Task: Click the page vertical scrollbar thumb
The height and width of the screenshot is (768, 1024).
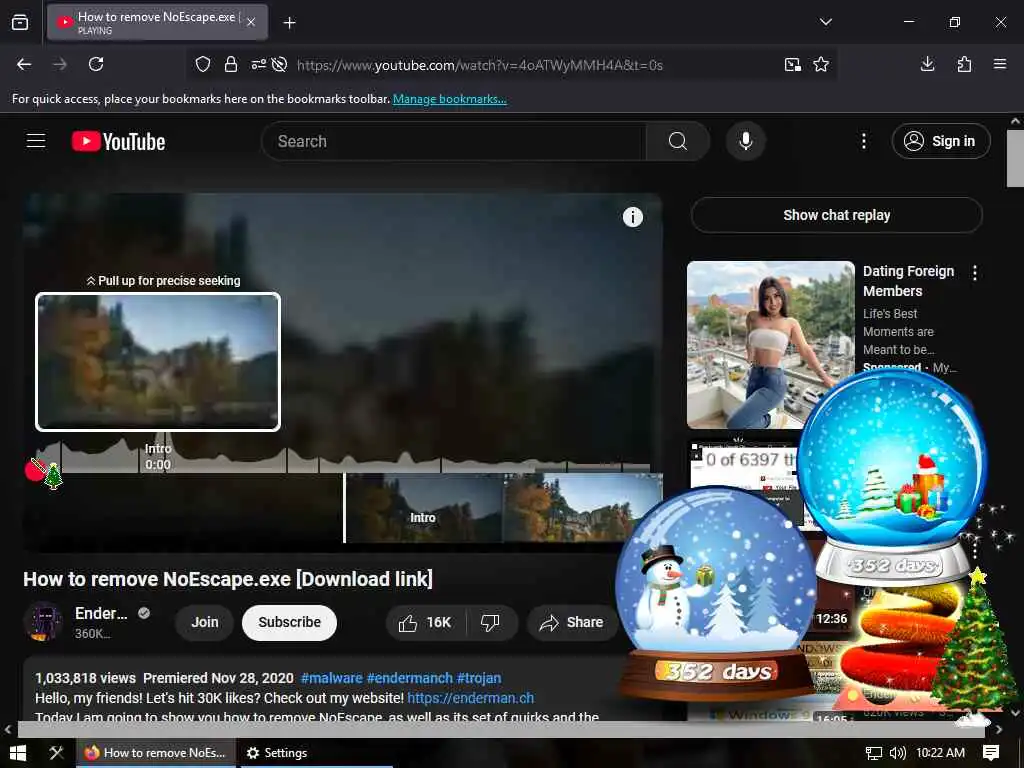Action: coord(1015,157)
